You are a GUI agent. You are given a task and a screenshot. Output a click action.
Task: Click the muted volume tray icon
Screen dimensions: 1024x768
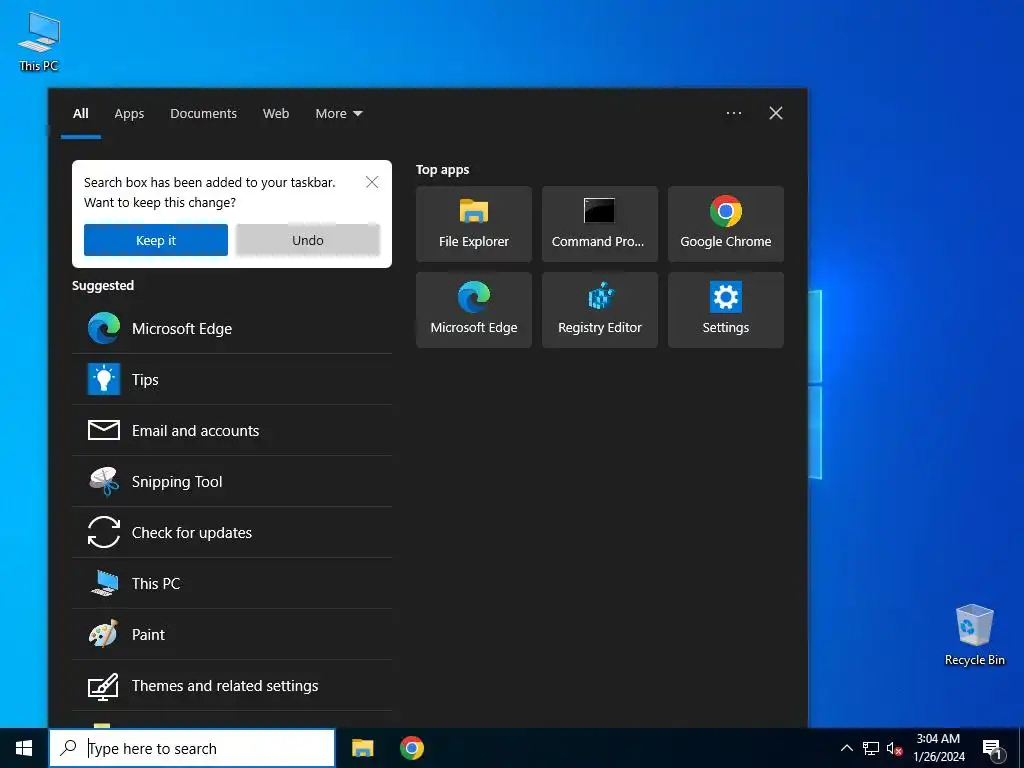coord(894,748)
